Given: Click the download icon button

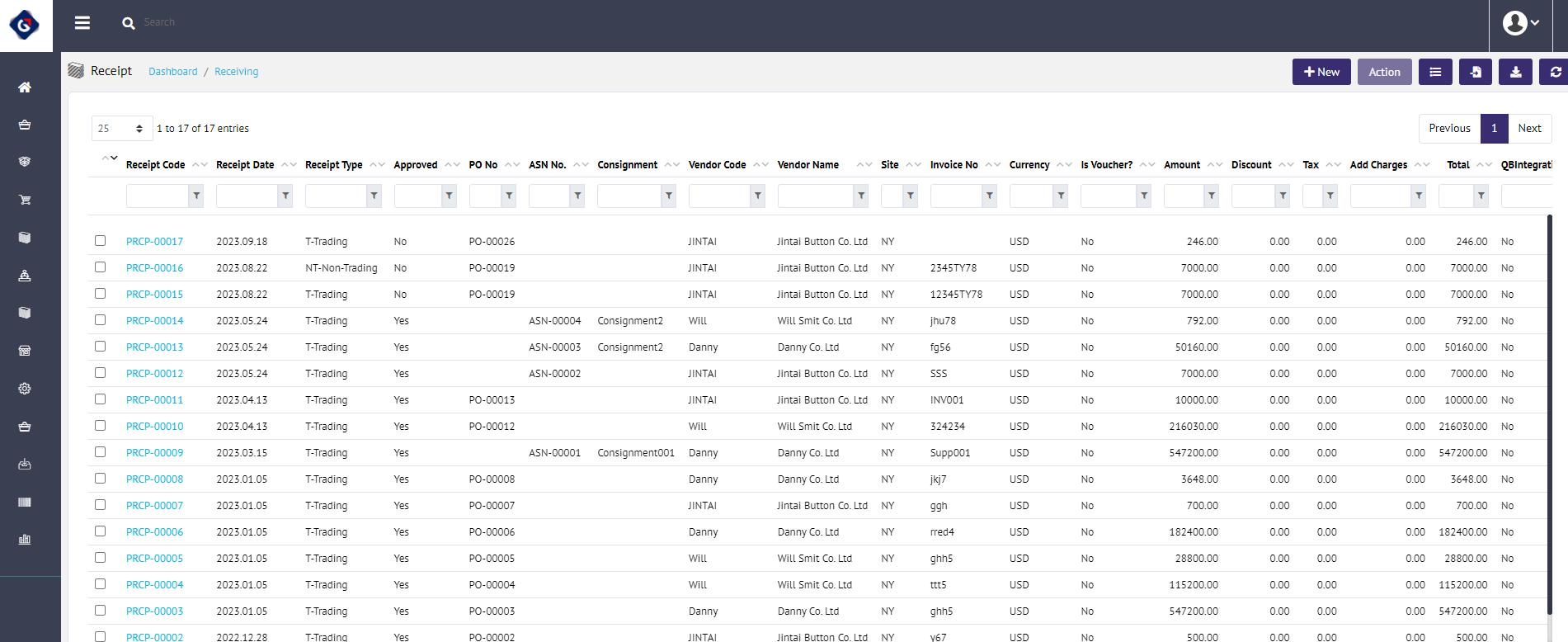Looking at the screenshot, I should tap(1515, 72).
